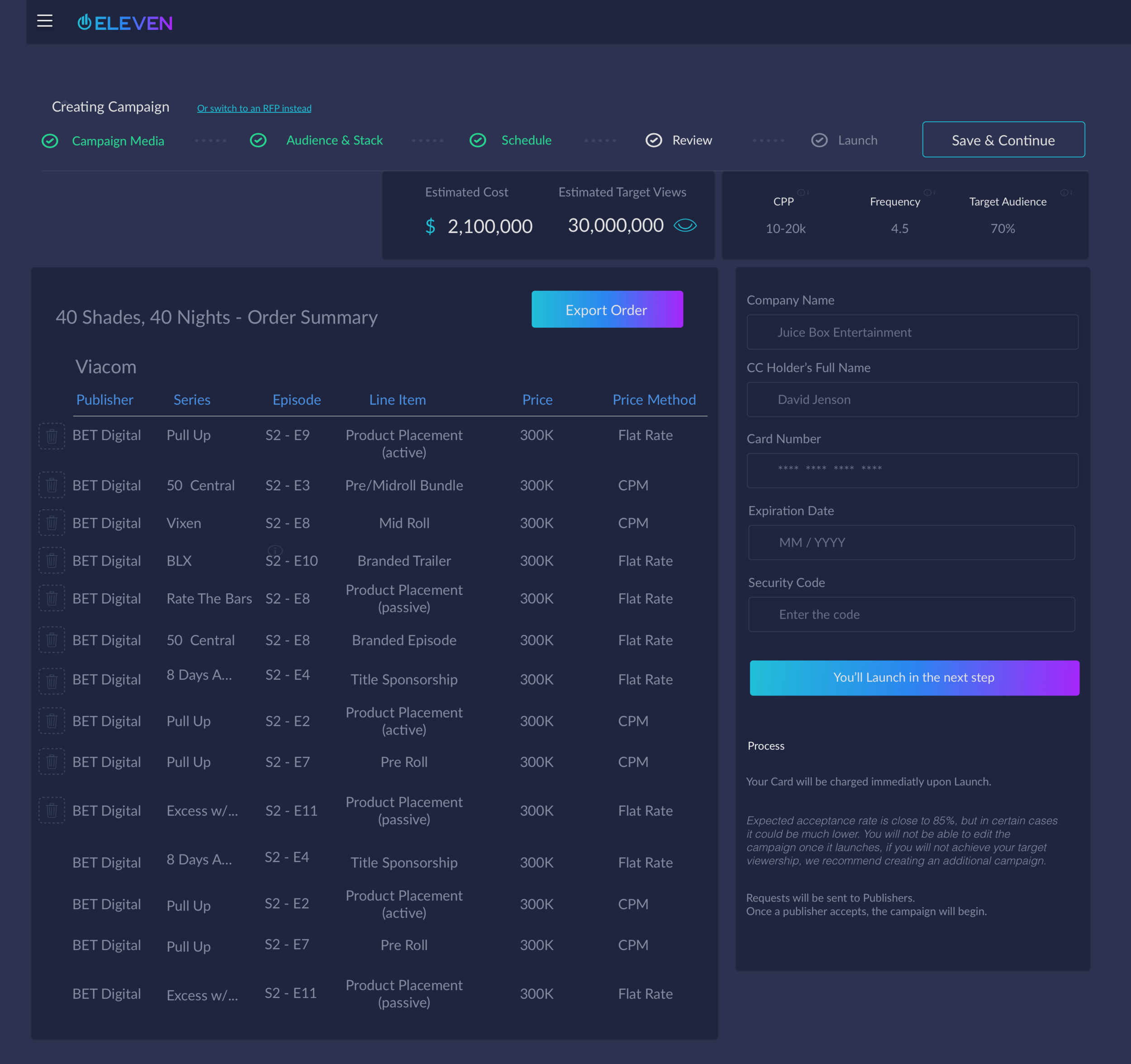The width and height of the screenshot is (1131, 1064).
Task: Click the Launch step checkmark icon
Action: (x=819, y=140)
